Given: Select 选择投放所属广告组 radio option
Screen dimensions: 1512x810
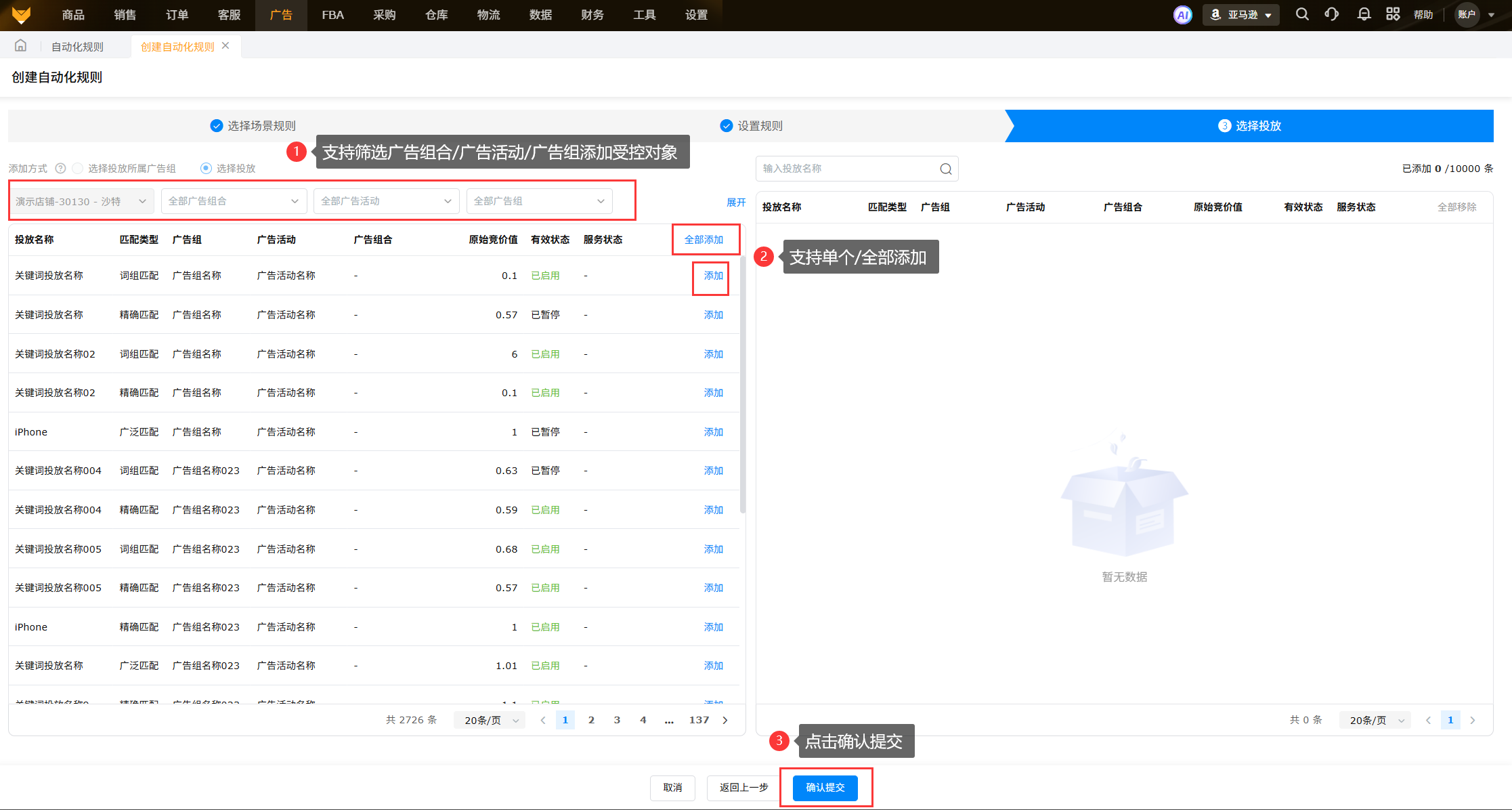Looking at the screenshot, I should [78, 168].
